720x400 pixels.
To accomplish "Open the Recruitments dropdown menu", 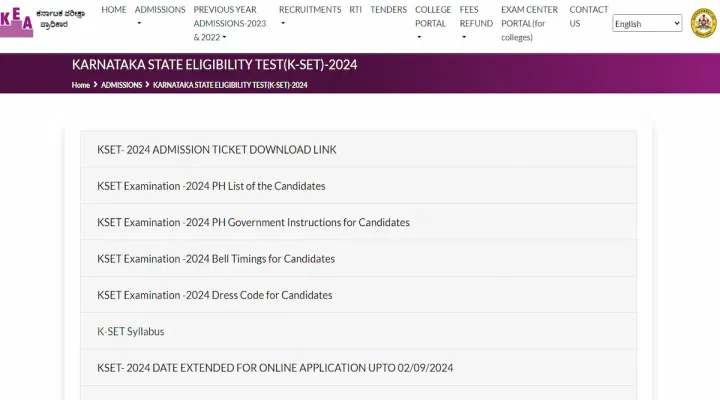I will click(x=310, y=15).
